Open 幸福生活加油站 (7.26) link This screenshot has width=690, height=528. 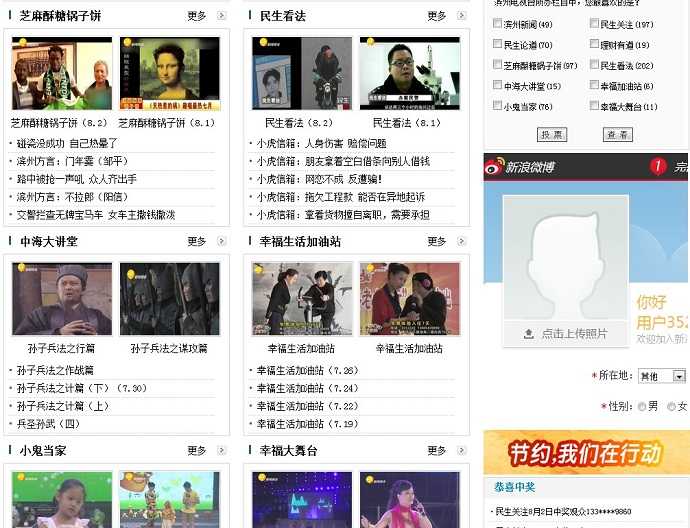[x=308, y=370]
